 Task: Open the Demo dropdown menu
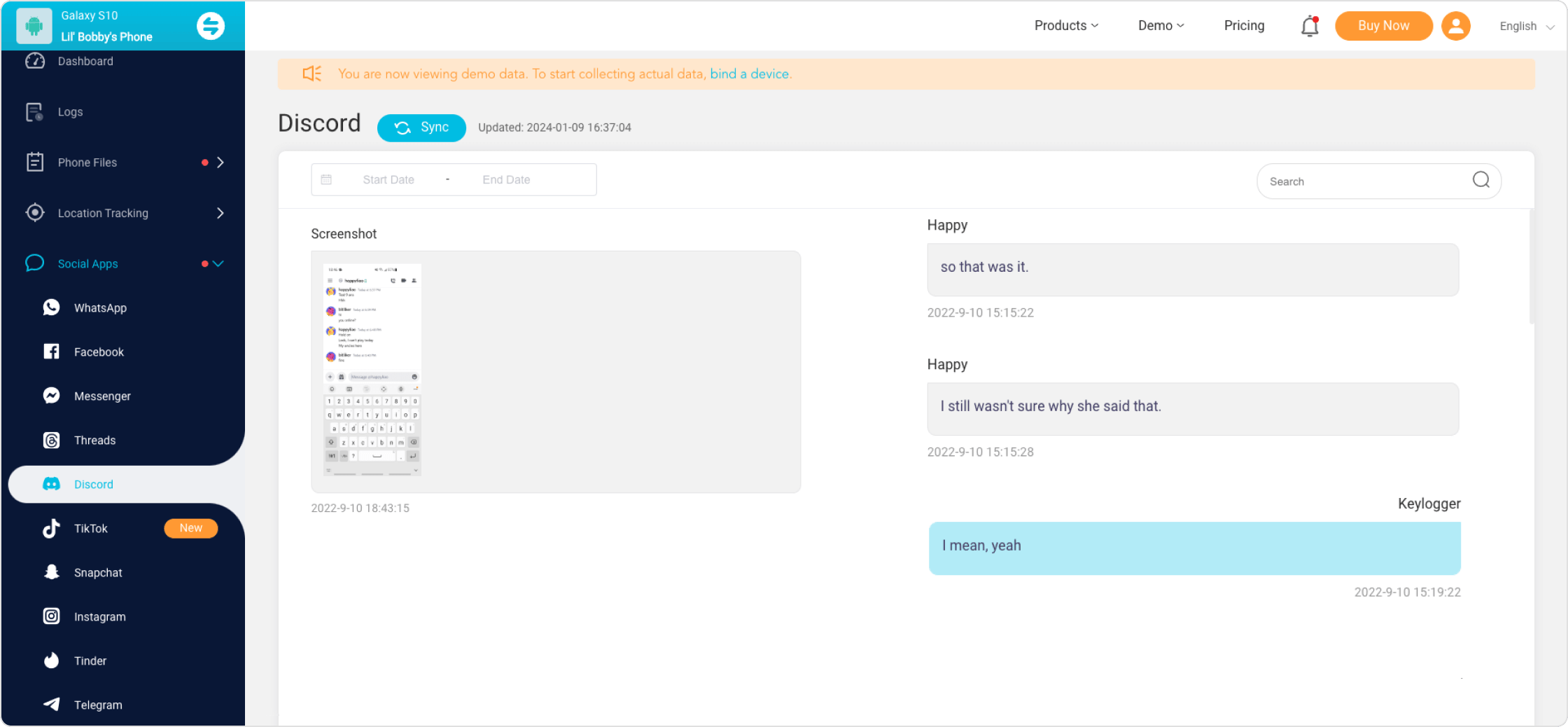1161,26
